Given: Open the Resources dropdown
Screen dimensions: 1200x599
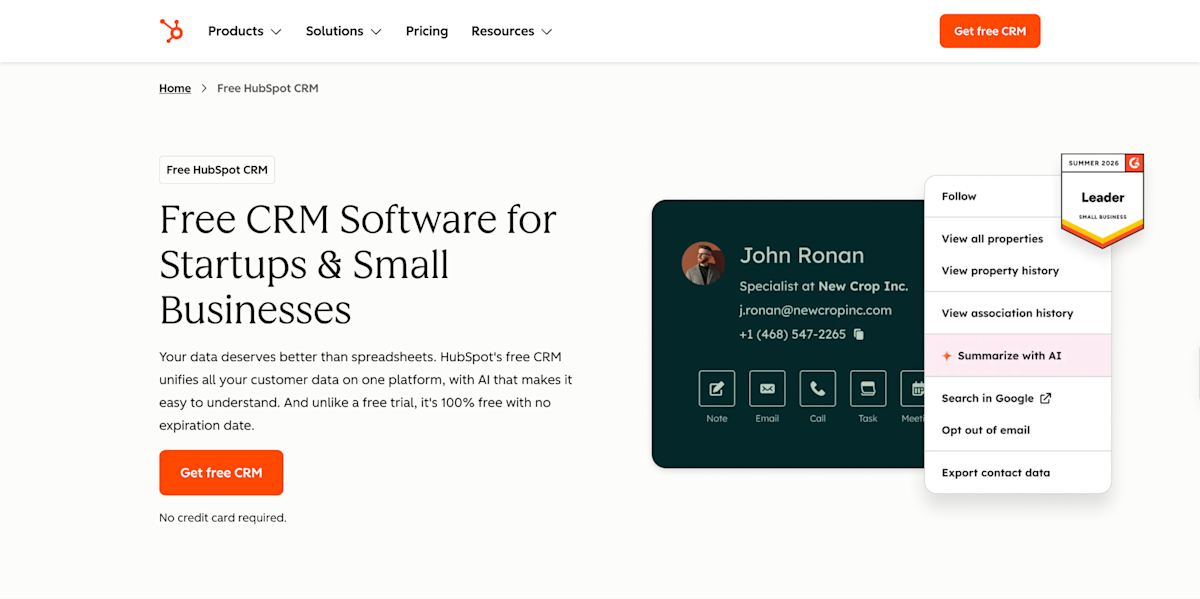Looking at the screenshot, I should (512, 31).
